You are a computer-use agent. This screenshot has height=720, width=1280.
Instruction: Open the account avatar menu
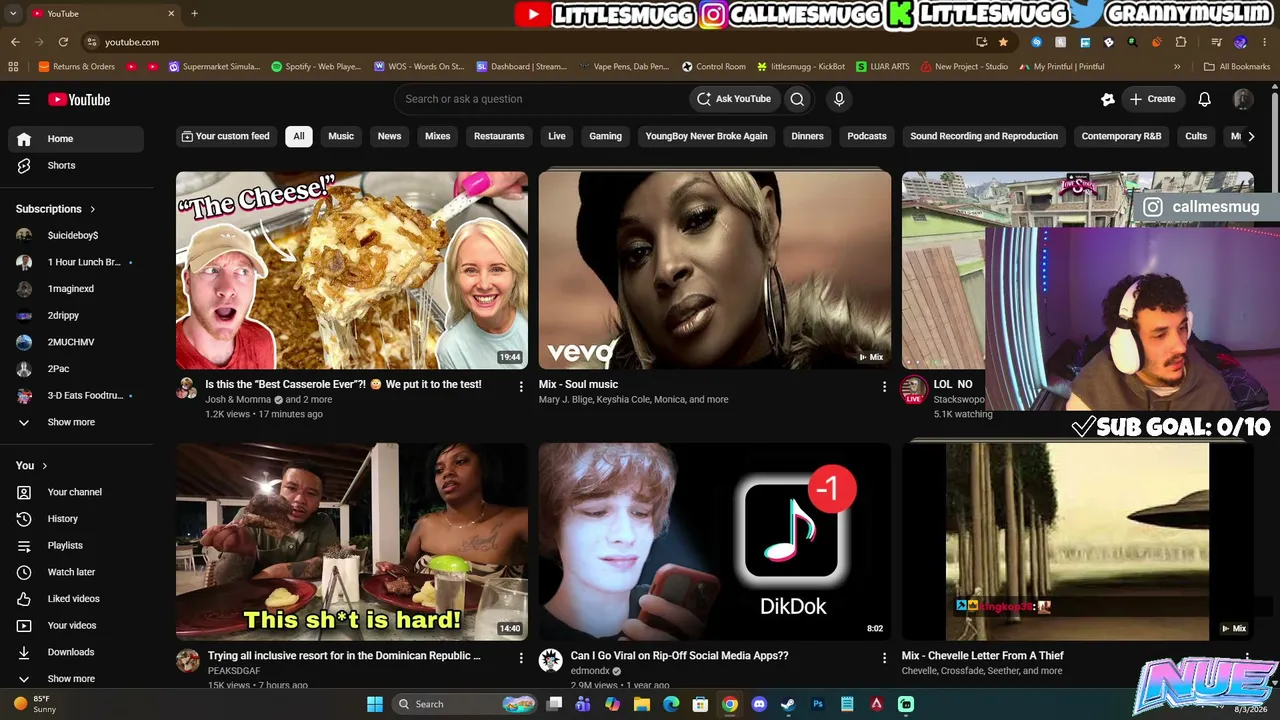pyautogui.click(x=1243, y=99)
